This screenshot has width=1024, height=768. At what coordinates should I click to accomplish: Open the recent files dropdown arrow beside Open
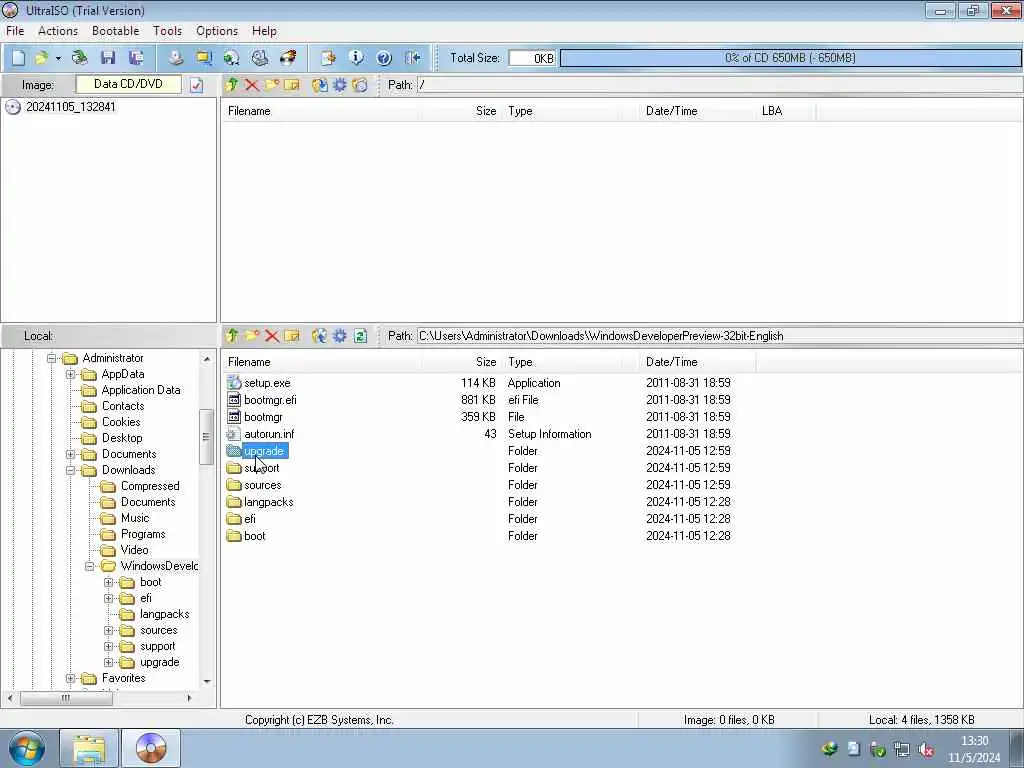click(x=58, y=58)
